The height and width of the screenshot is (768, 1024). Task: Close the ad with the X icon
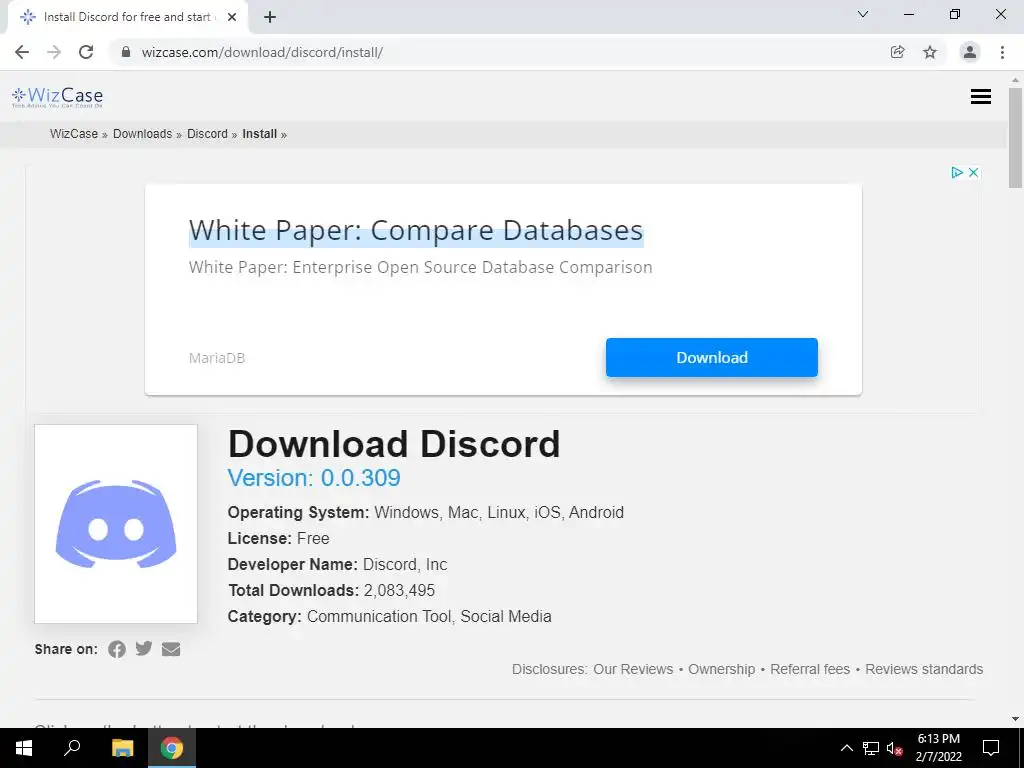click(x=973, y=172)
